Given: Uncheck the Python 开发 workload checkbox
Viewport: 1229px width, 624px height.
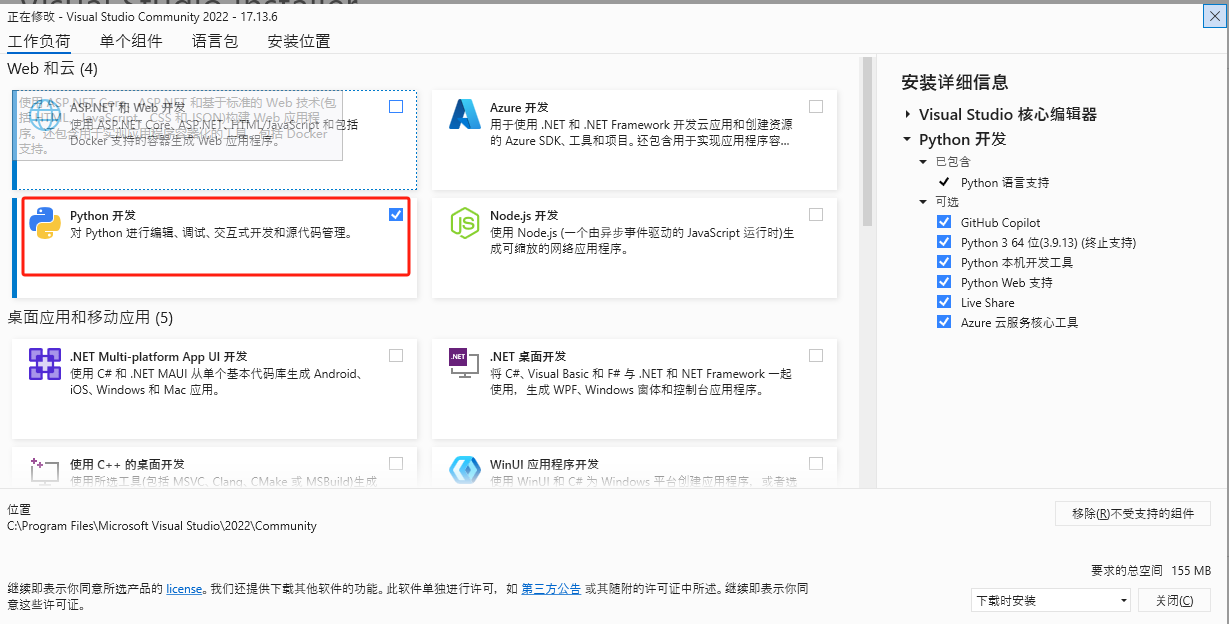Looking at the screenshot, I should coord(396,214).
